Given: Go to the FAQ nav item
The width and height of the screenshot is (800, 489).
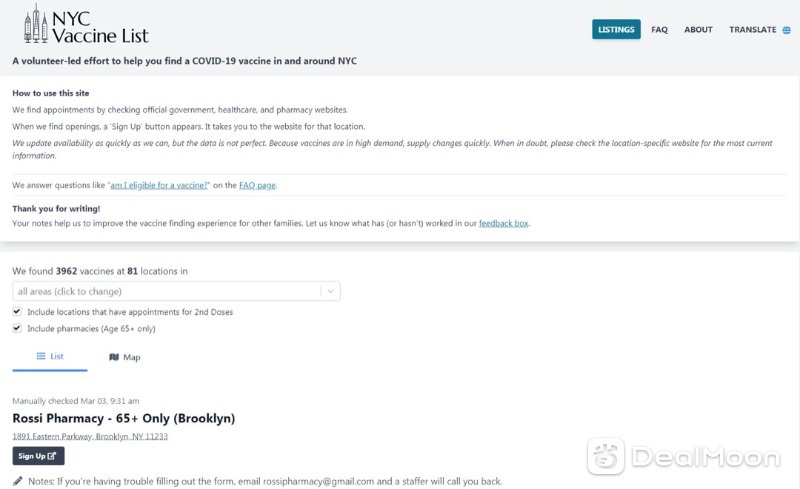Looking at the screenshot, I should pos(659,30).
